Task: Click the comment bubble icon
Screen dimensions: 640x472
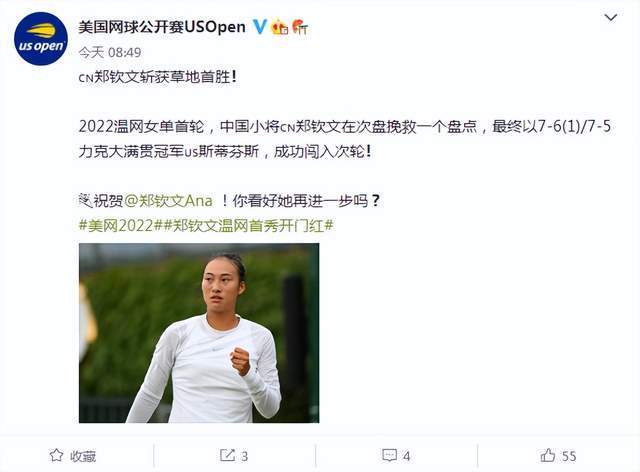Action: click(x=389, y=455)
